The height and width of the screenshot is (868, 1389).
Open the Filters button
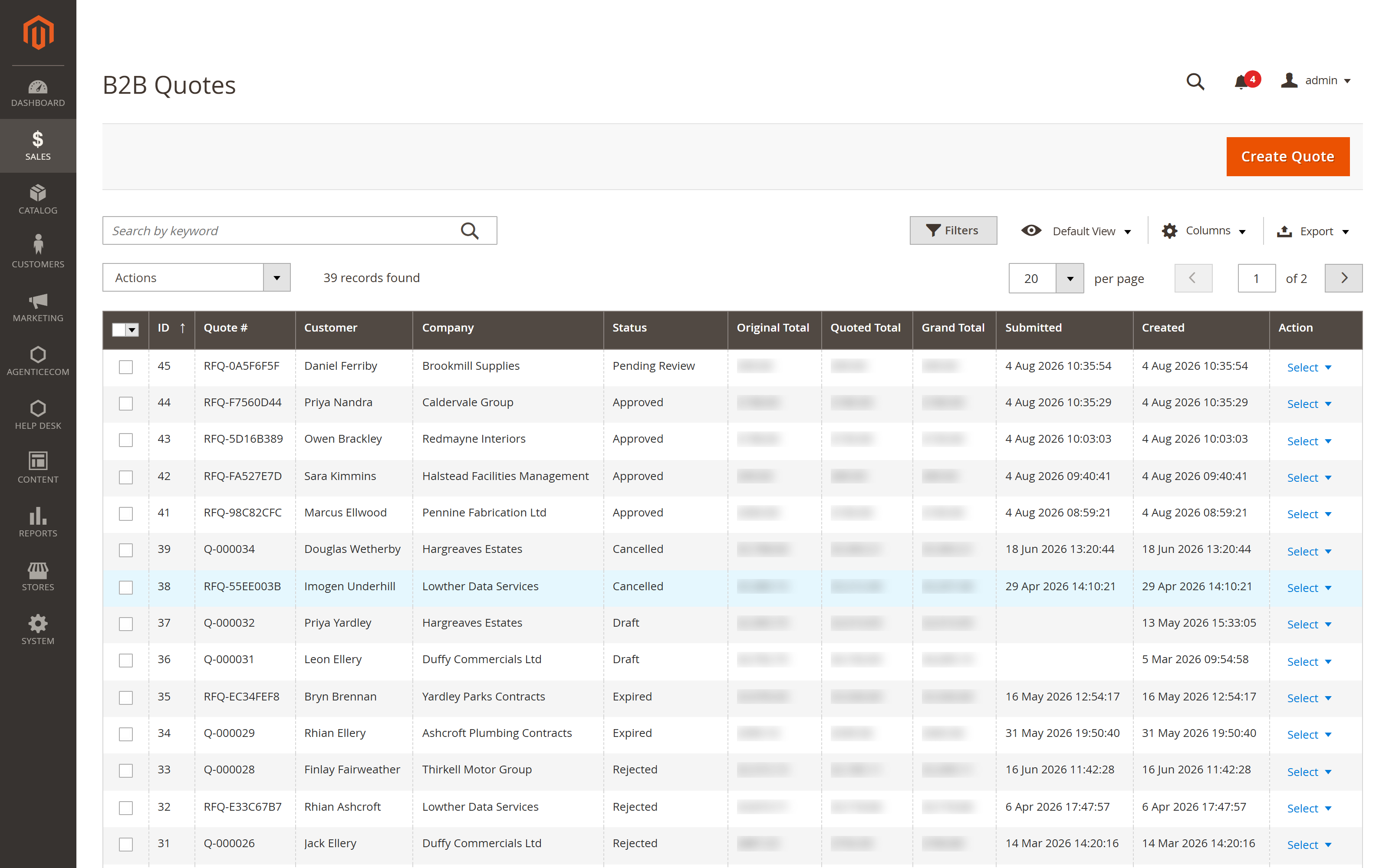pos(953,231)
